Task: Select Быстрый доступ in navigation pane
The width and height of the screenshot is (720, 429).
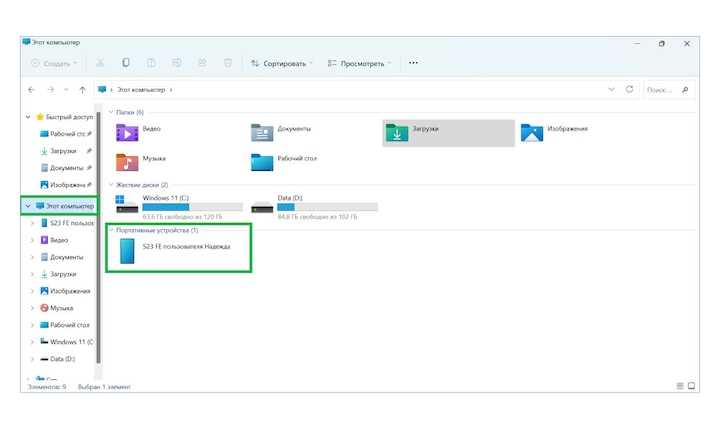Action: click(x=64, y=117)
